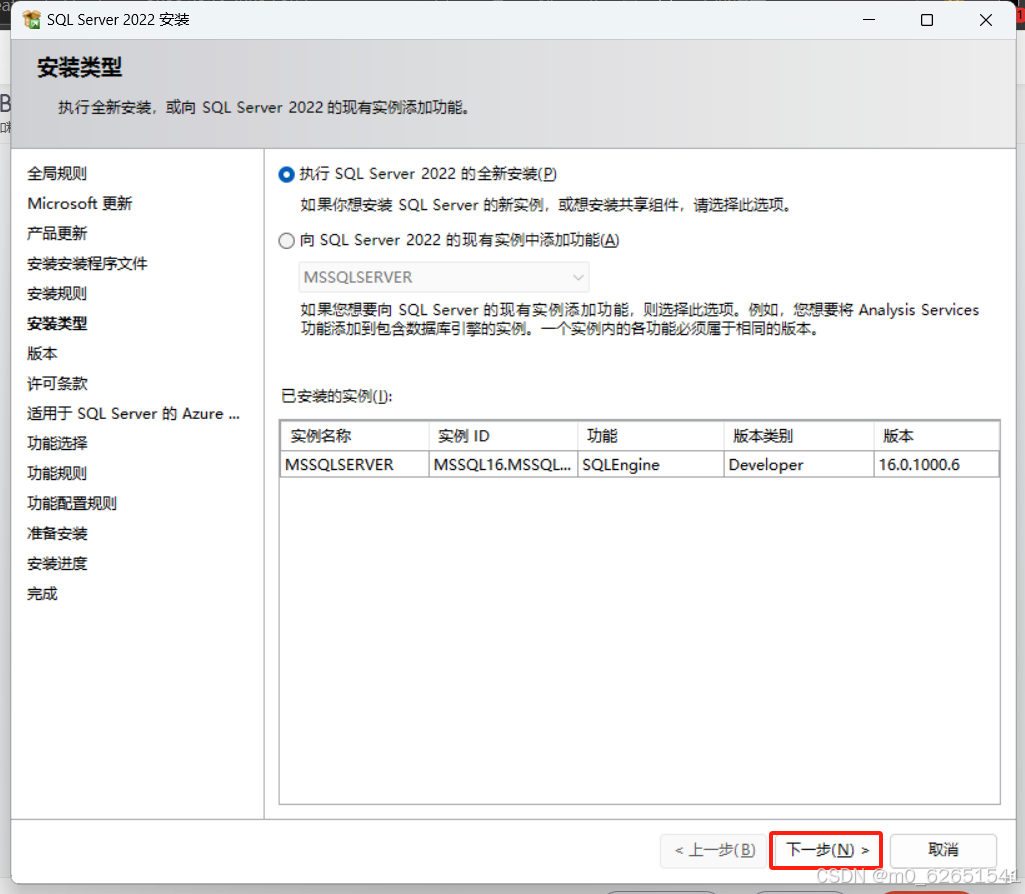Select 版本 step in sidebar
This screenshot has width=1025, height=894.
click(42, 354)
